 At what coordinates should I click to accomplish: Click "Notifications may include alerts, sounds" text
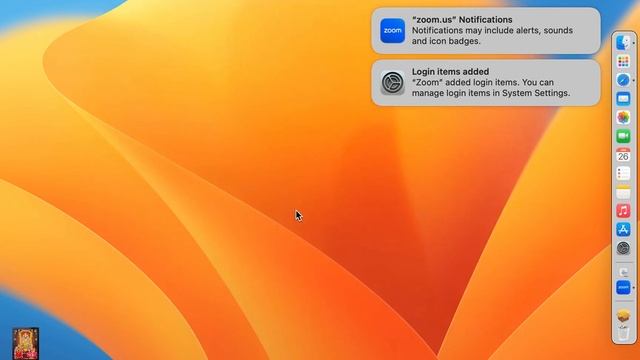tap(492, 31)
